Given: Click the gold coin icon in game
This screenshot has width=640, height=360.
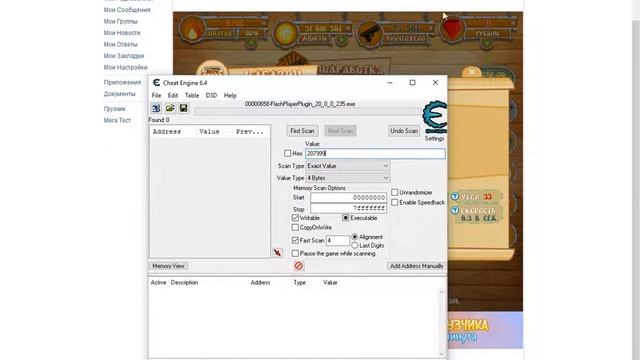Looking at the screenshot, I should coord(286,33).
